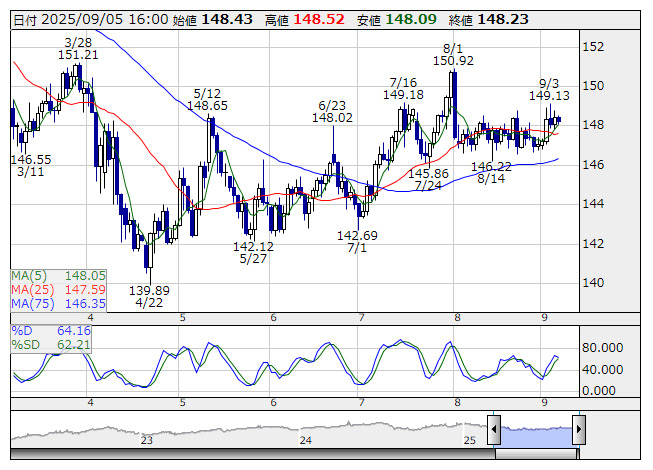This screenshot has height=470, width=653.
Task: Select the 24 year marker in navigator
Action: point(306,440)
